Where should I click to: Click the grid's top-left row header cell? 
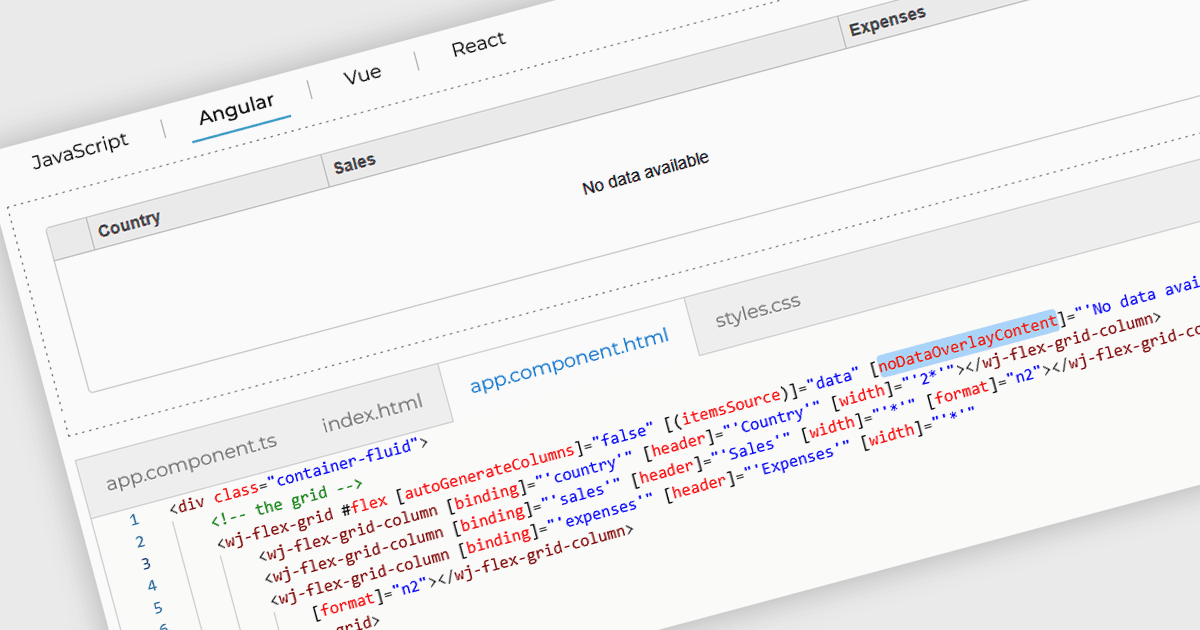tap(70, 240)
